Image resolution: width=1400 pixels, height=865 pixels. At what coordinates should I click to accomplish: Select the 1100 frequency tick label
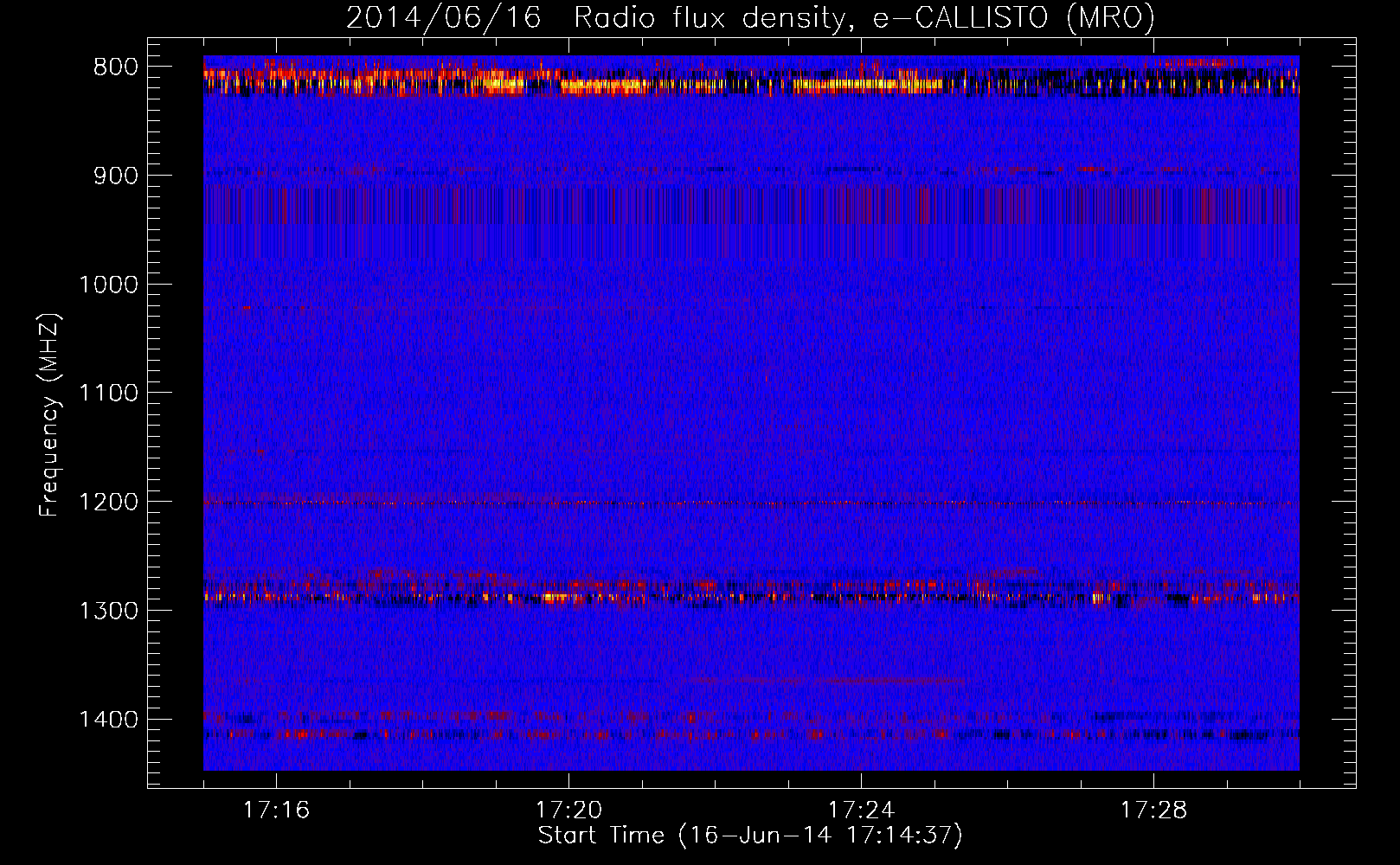[108, 394]
